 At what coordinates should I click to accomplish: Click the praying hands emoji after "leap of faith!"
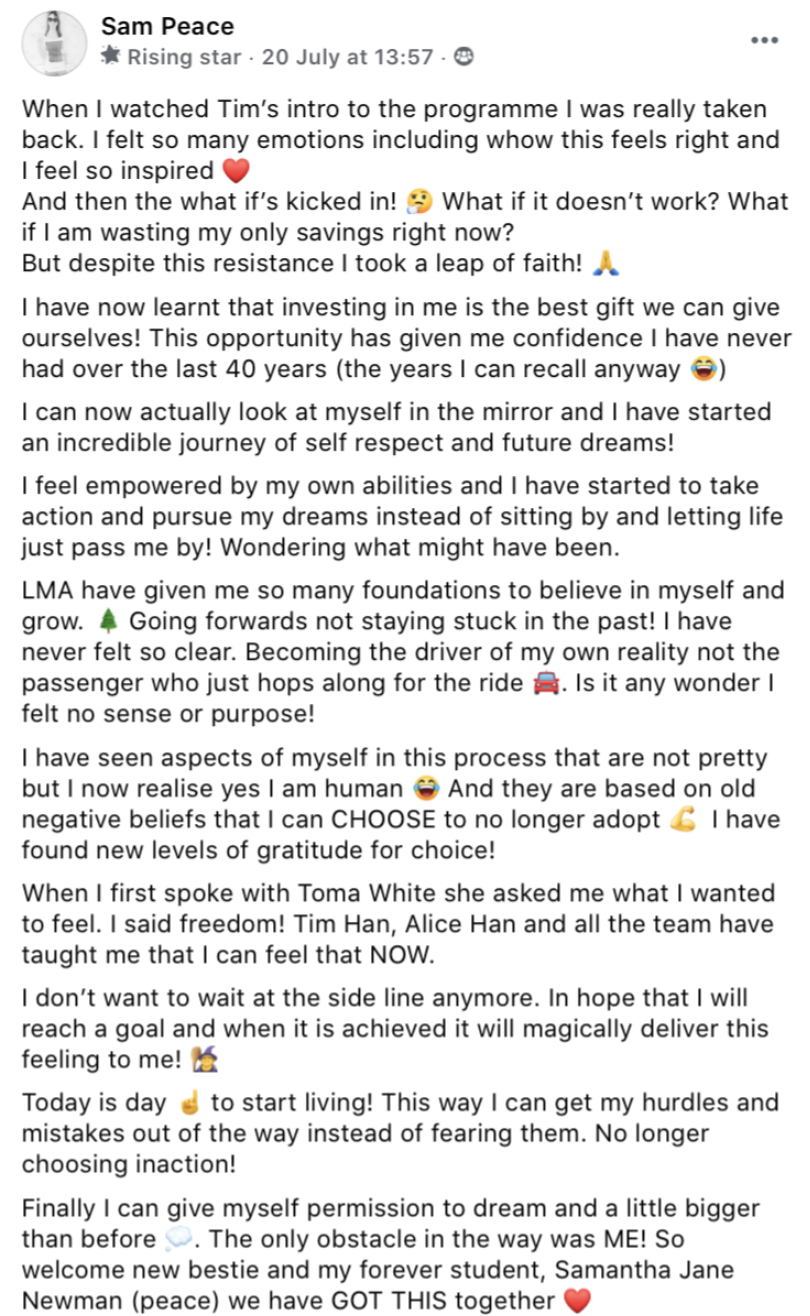click(x=603, y=264)
